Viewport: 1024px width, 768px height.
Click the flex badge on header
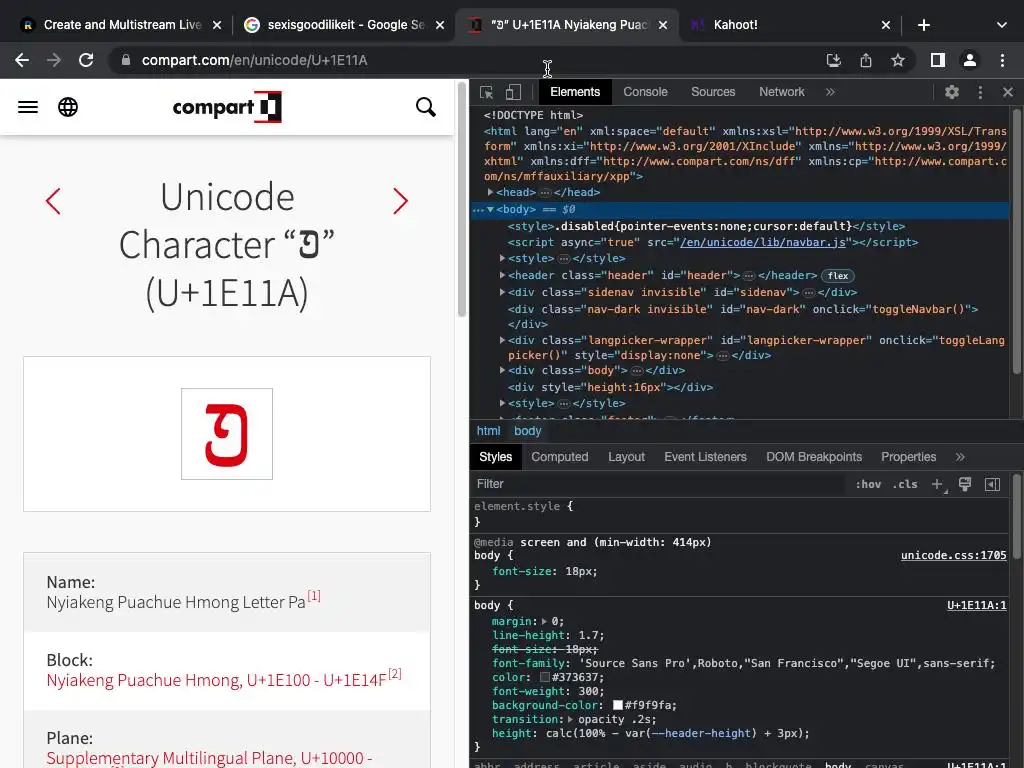(838, 276)
